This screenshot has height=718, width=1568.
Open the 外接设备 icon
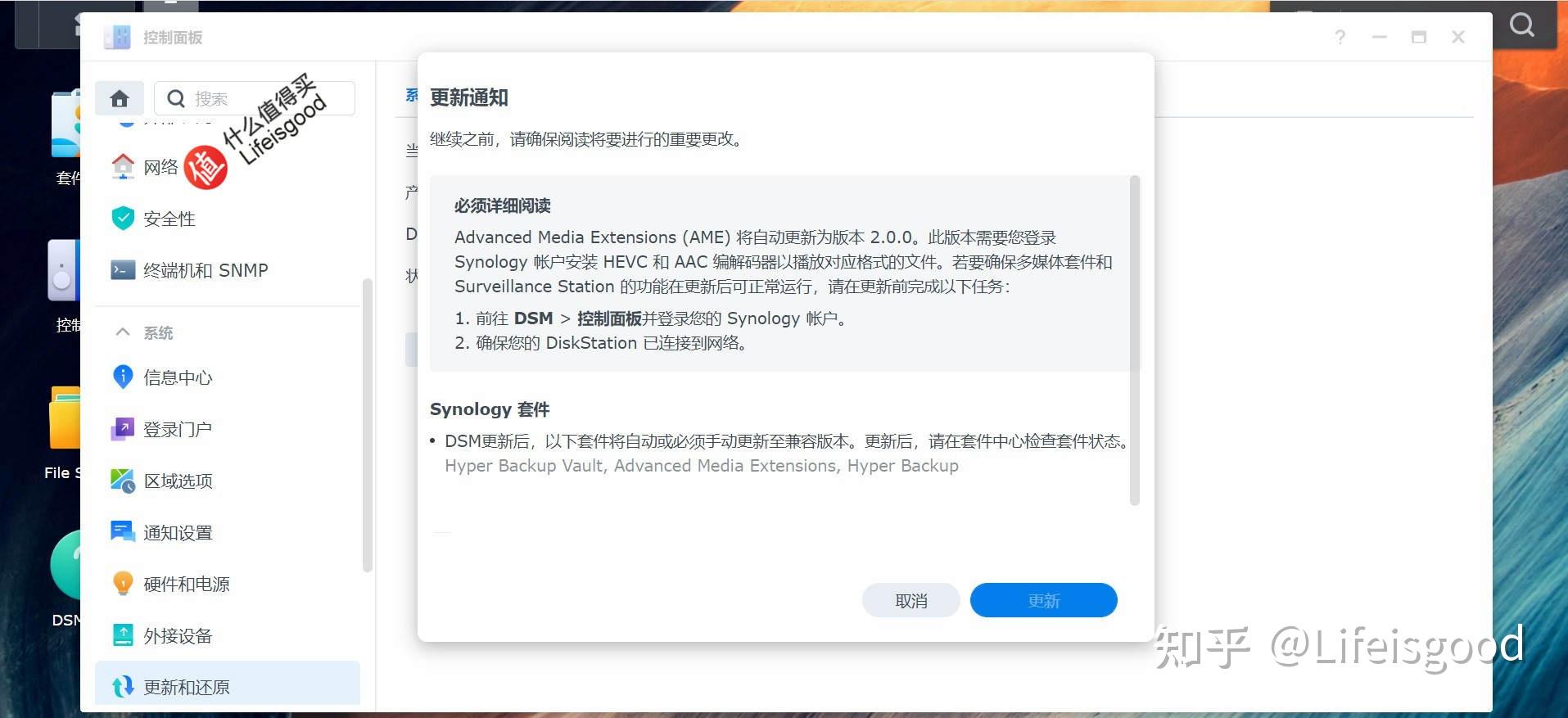pos(123,635)
